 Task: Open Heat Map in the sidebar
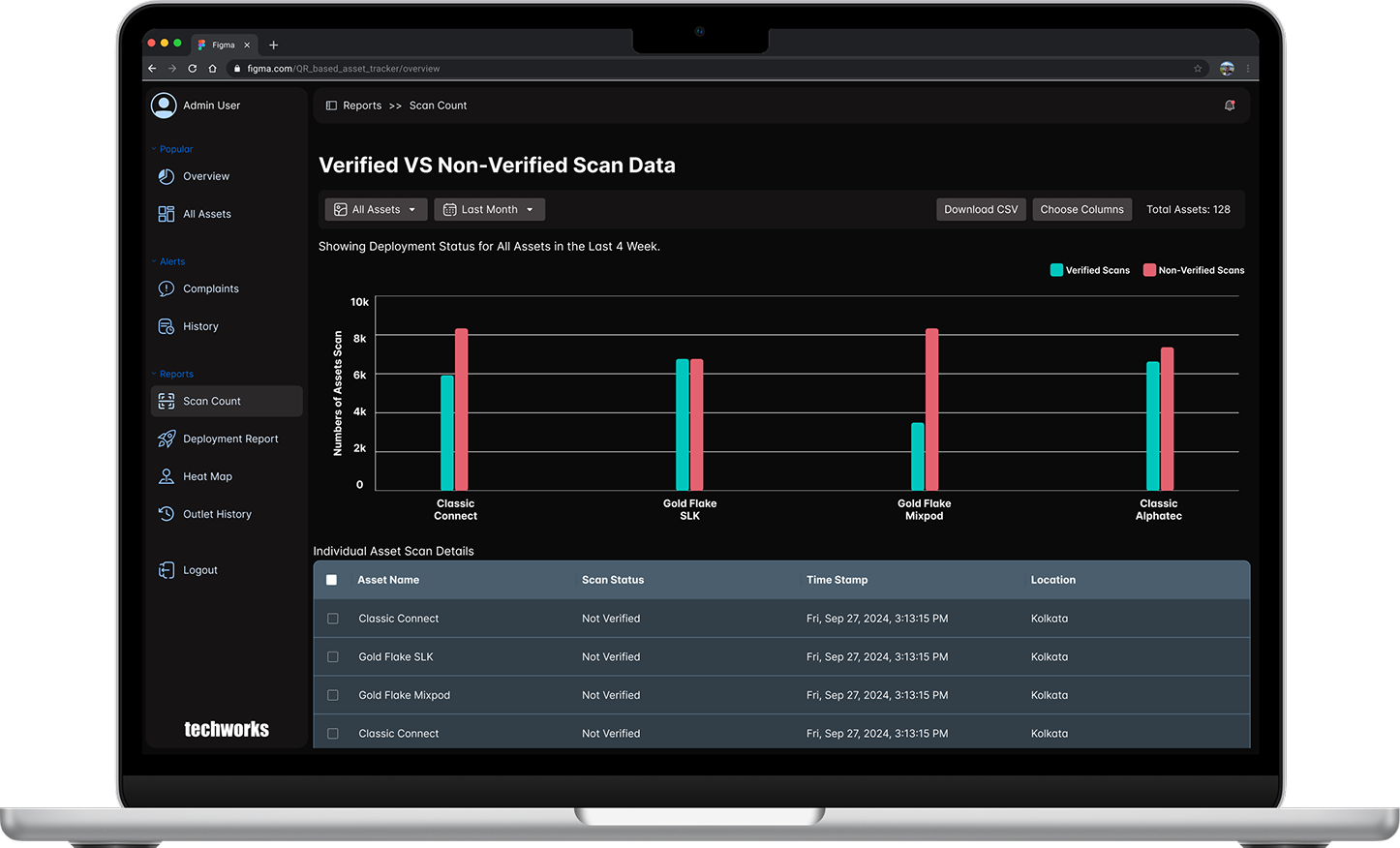pos(207,476)
